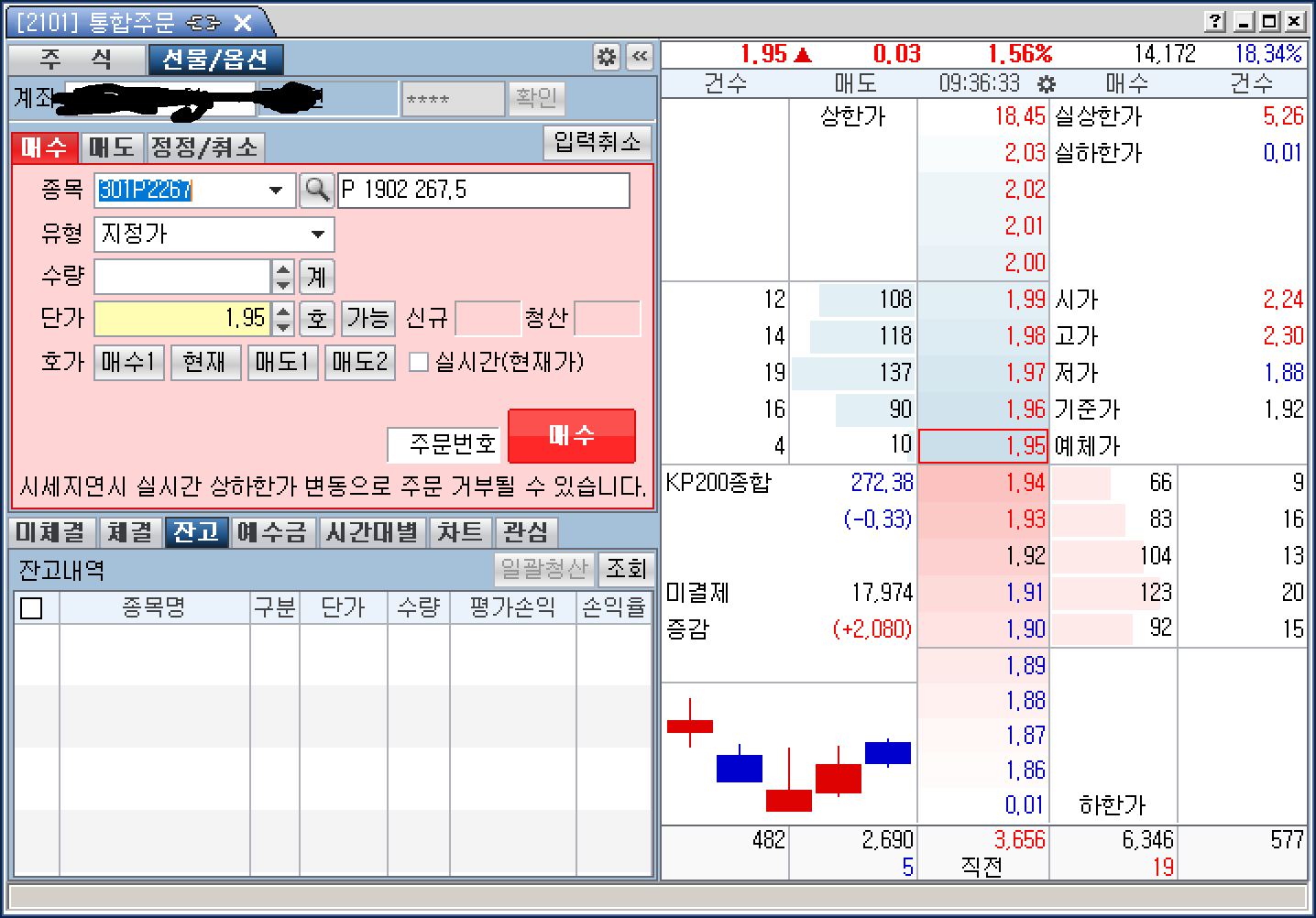
Task: Click the magnifier search icon beside 종목
Action: (317, 190)
